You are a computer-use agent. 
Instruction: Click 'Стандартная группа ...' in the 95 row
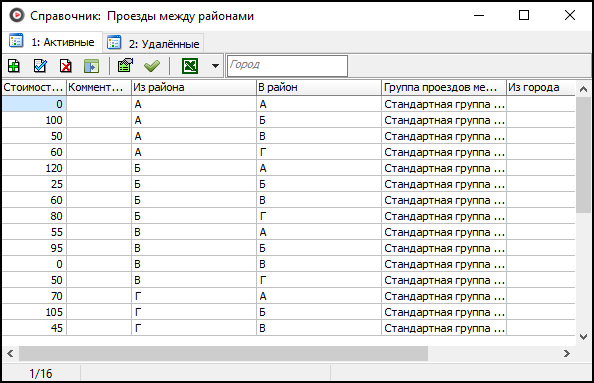(x=444, y=248)
